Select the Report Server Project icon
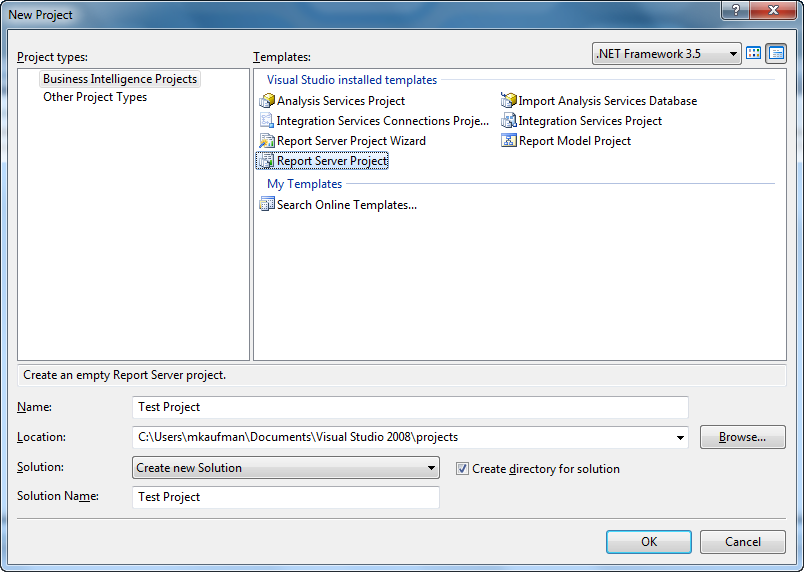 click(267, 161)
